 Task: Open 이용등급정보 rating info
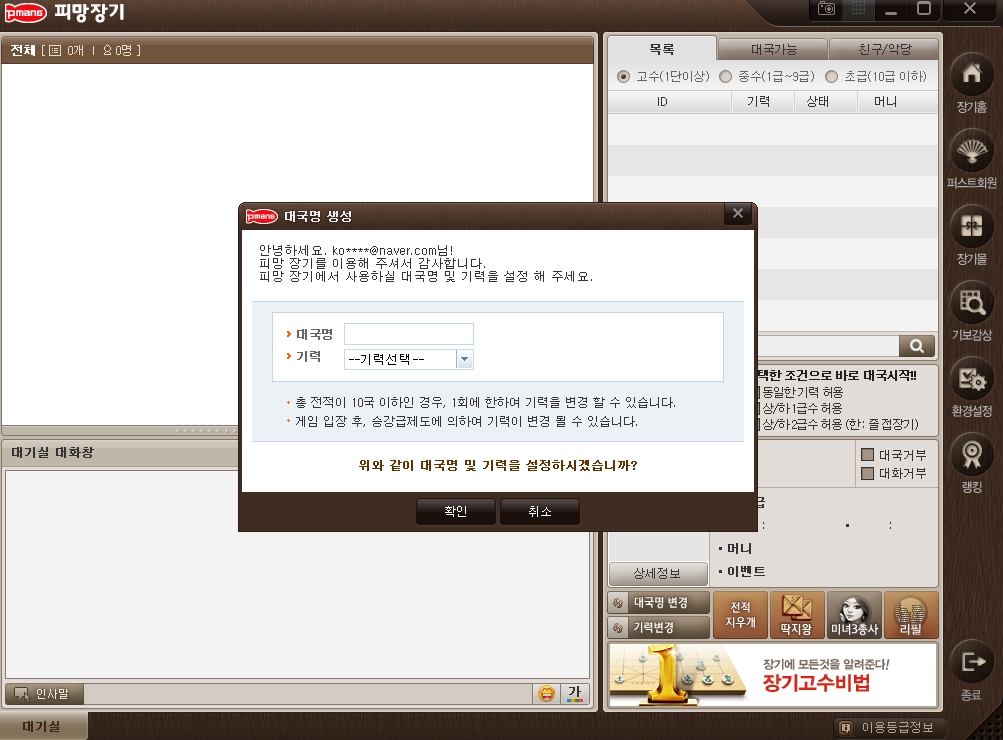[888, 727]
